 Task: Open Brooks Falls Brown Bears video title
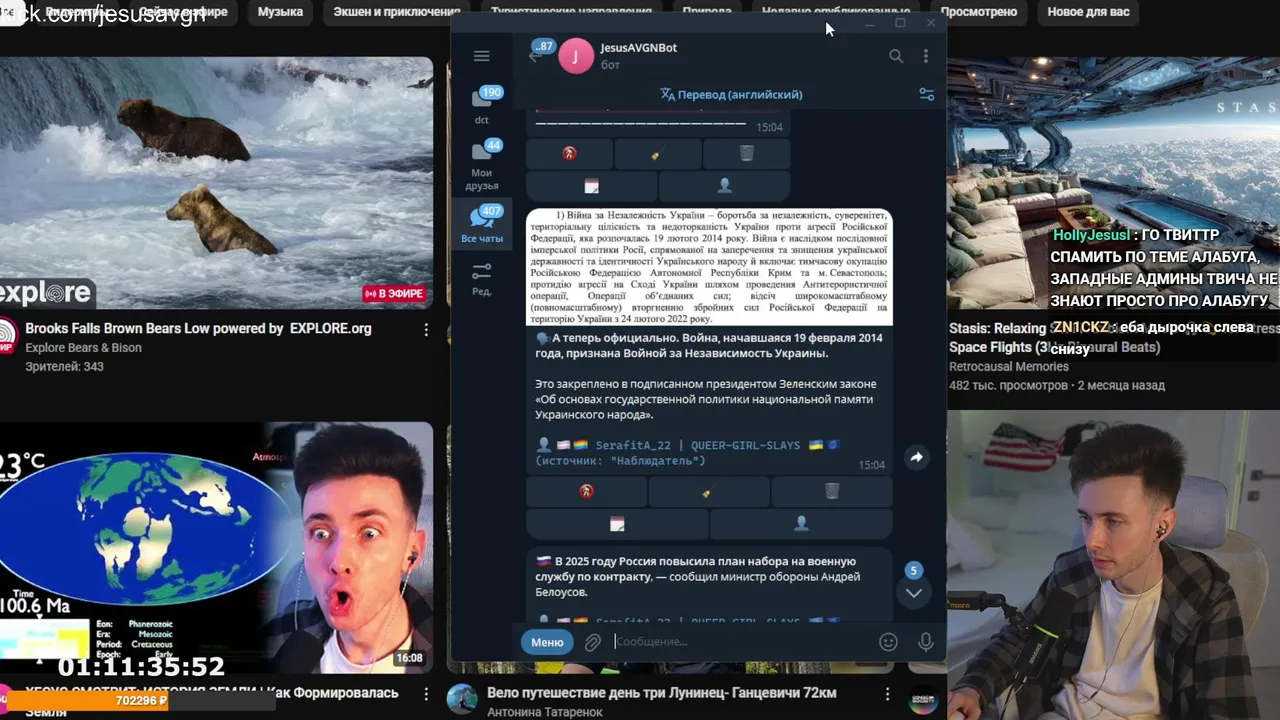point(198,328)
